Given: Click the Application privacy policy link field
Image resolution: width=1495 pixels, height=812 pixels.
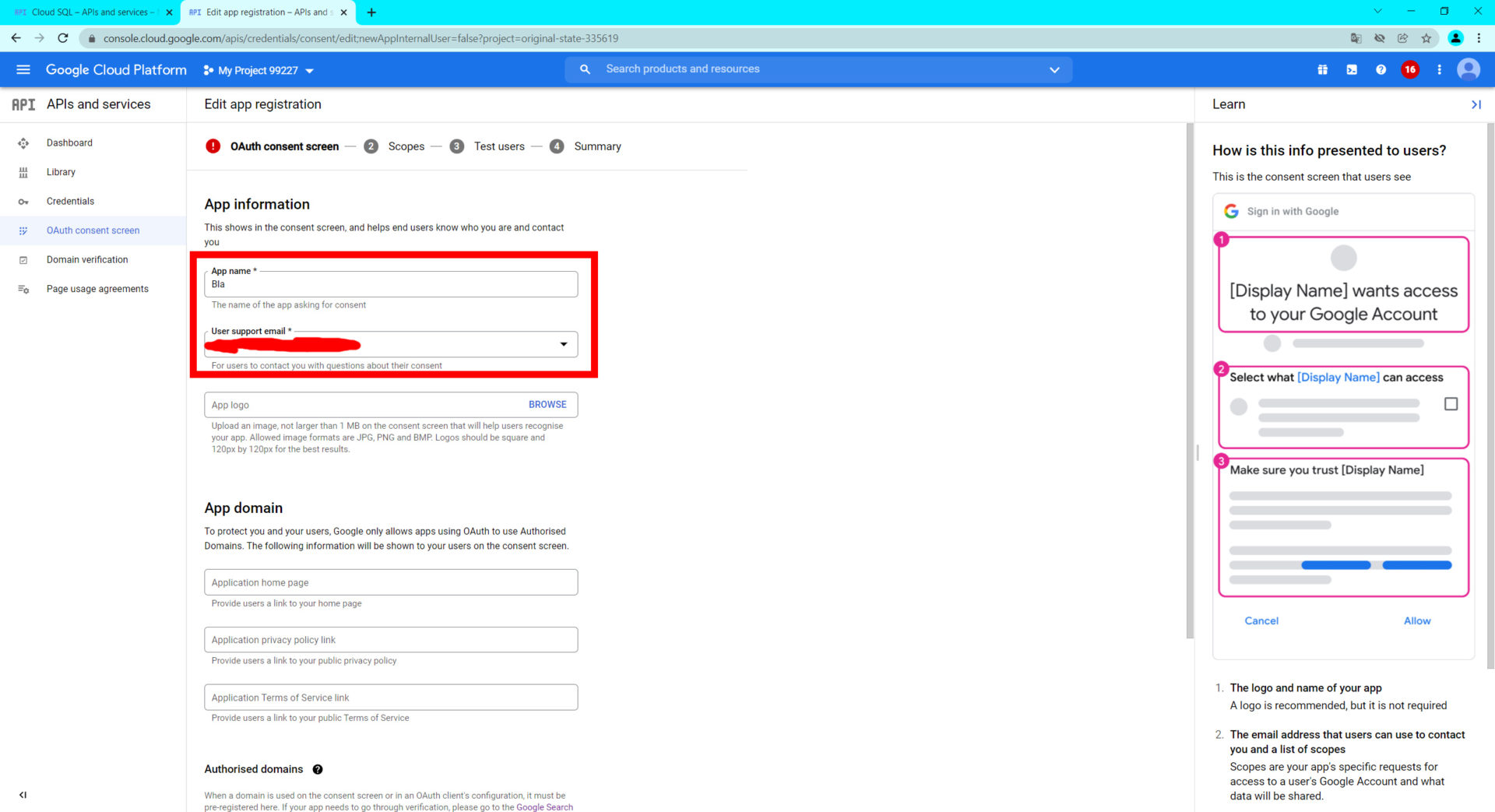Looking at the screenshot, I should click(x=391, y=640).
